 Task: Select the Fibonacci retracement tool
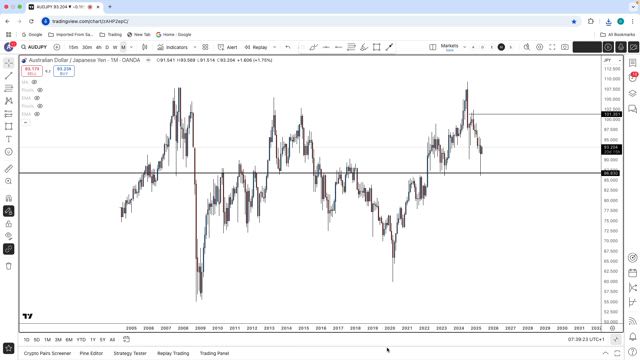(x=9, y=88)
